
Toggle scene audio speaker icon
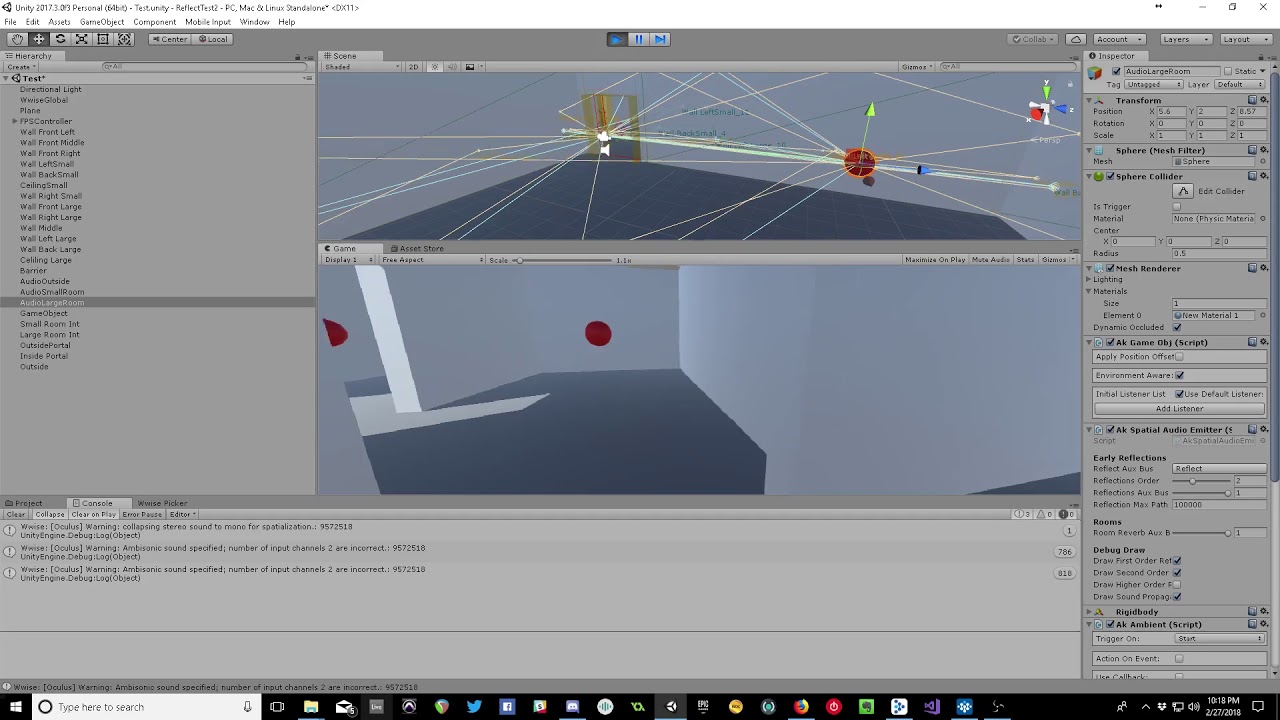pyautogui.click(x=452, y=67)
